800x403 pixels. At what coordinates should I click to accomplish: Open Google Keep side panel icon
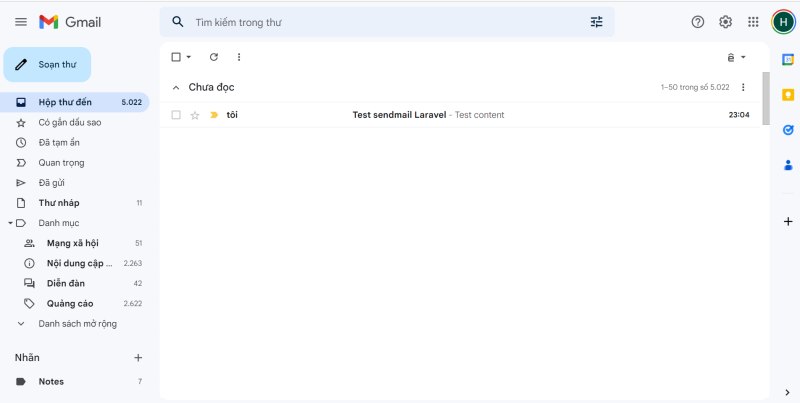pos(788,95)
